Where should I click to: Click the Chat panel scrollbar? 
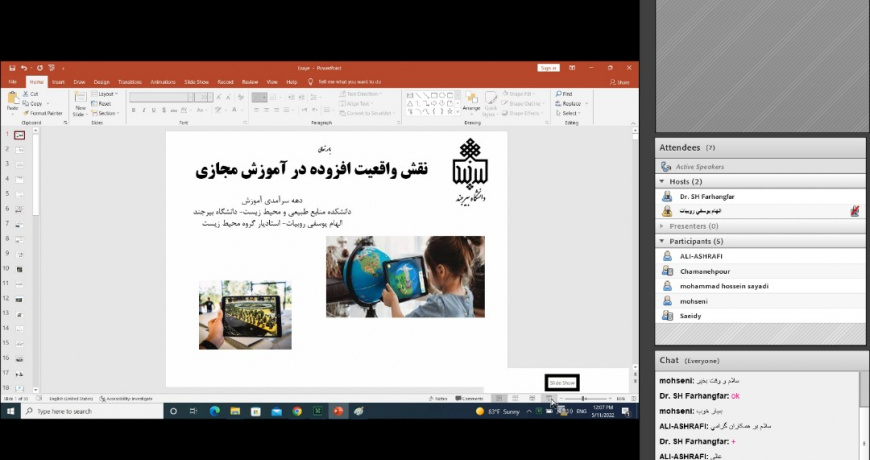tap(863, 415)
